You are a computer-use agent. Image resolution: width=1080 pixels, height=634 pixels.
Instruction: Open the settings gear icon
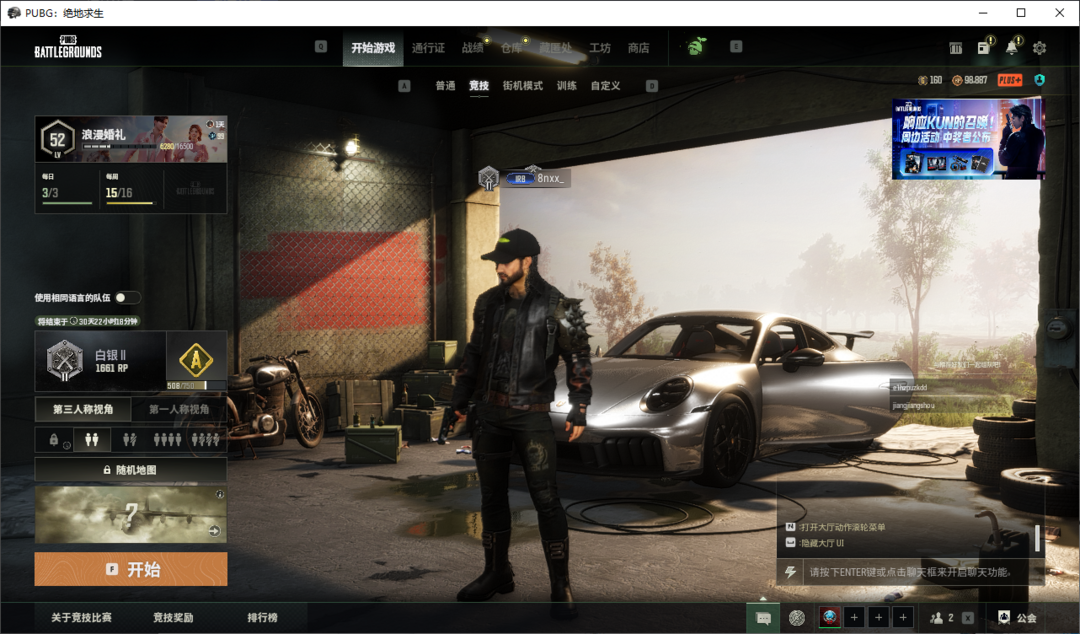1039,48
